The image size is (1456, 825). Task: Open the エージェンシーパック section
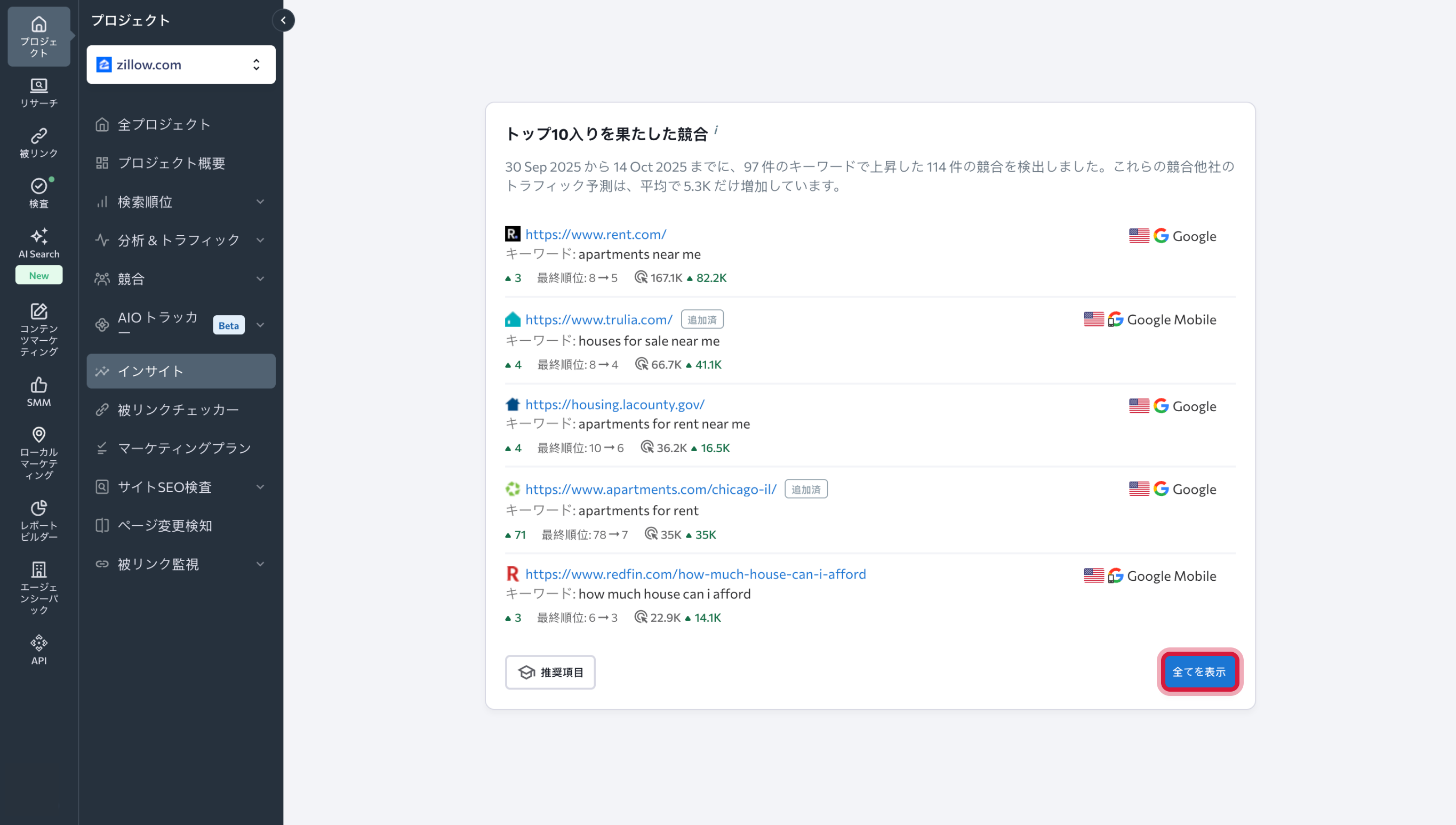point(38,583)
